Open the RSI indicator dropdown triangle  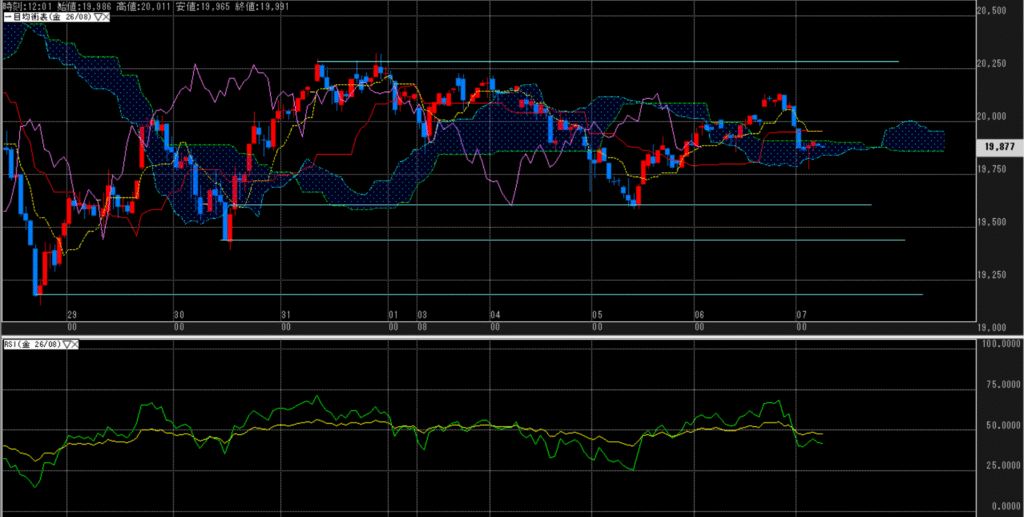point(67,345)
